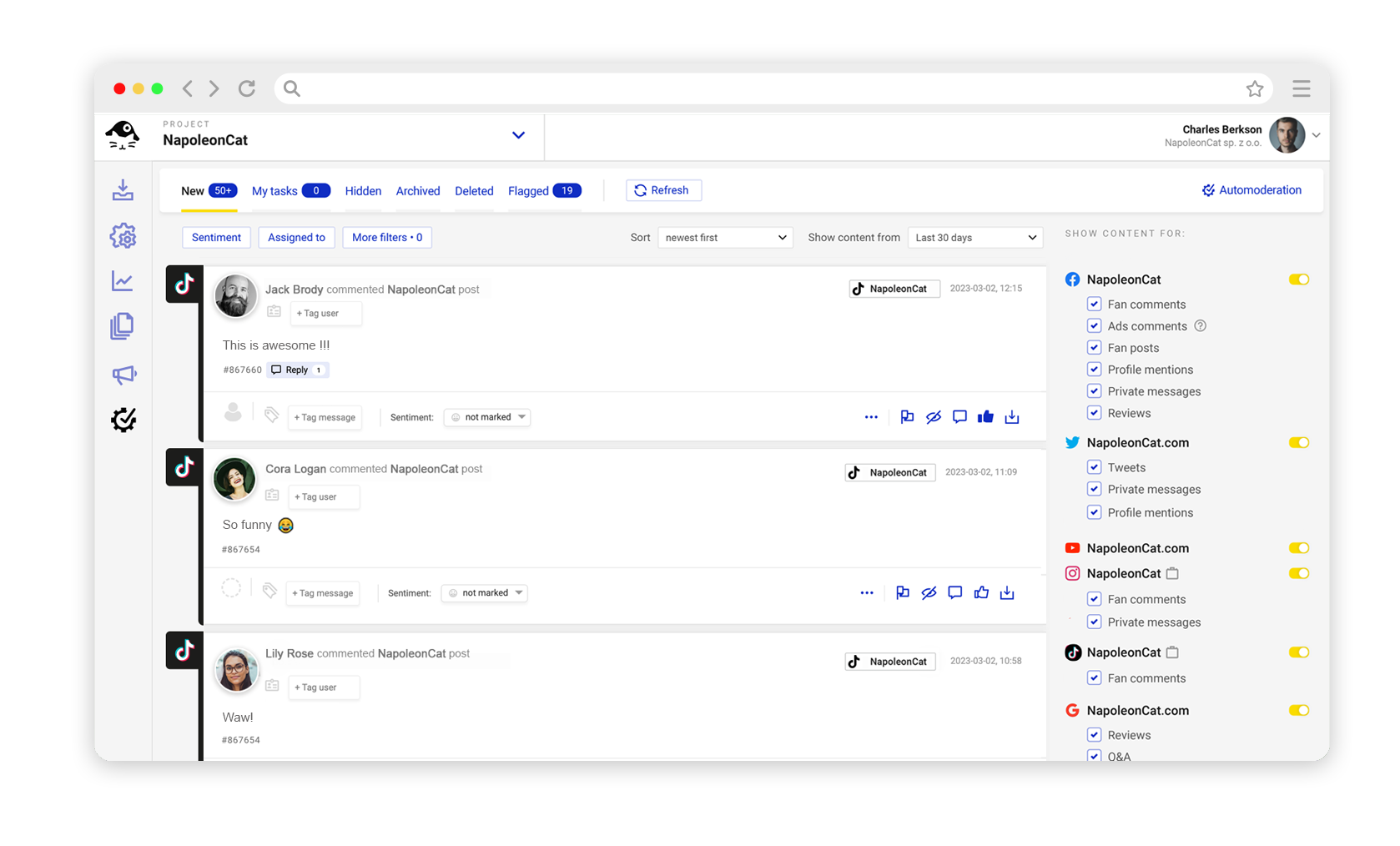
Task: Open the settings gear in left sidebar
Action: (x=123, y=236)
